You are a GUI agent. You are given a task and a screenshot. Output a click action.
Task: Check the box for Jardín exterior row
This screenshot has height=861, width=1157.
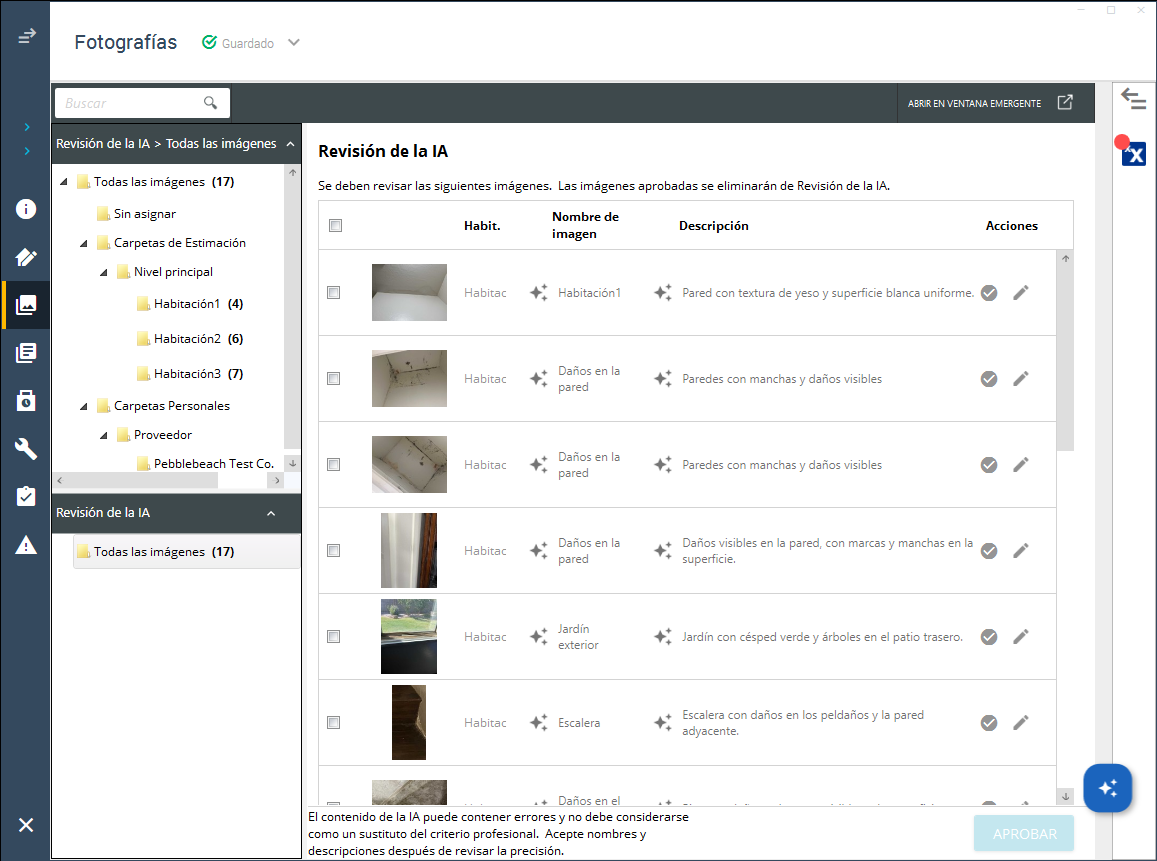coord(334,637)
